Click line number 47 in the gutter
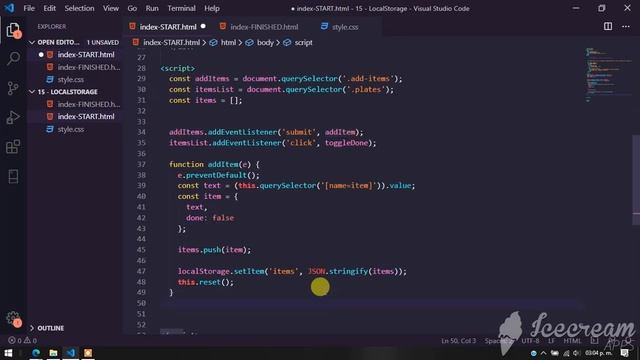640x360 pixels. [x=141, y=271]
